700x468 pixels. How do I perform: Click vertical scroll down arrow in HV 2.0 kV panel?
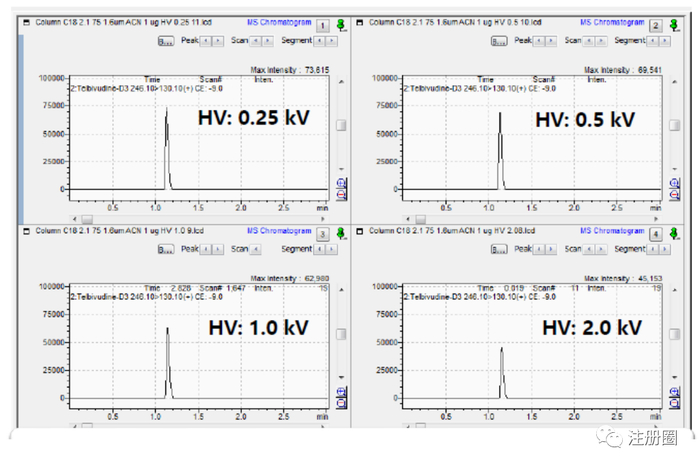point(675,377)
